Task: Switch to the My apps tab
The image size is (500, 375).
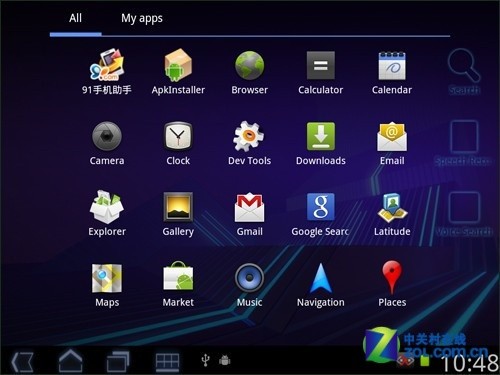Action: [x=142, y=19]
